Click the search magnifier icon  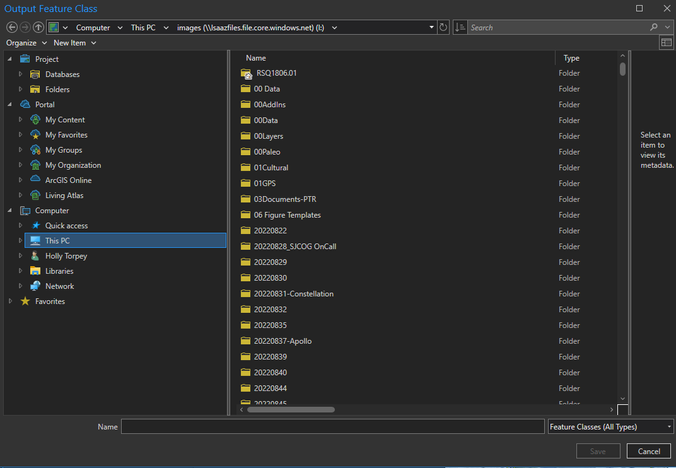[654, 27]
